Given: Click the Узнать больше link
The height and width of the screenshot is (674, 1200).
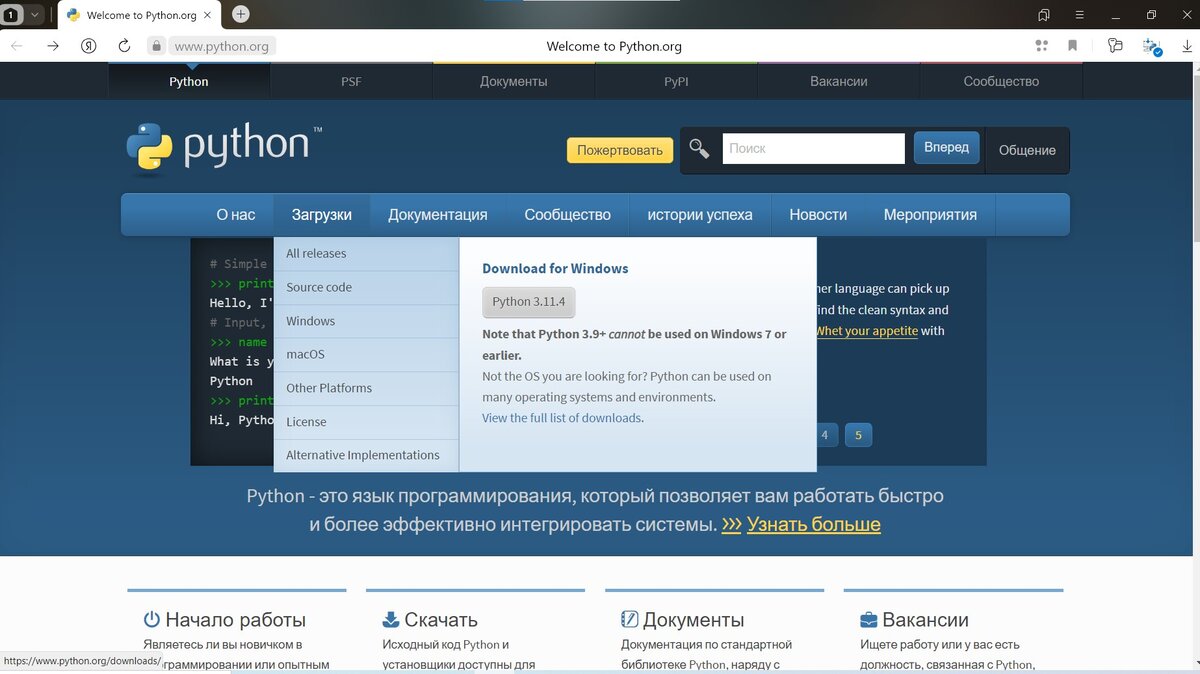Looking at the screenshot, I should tap(813, 524).
